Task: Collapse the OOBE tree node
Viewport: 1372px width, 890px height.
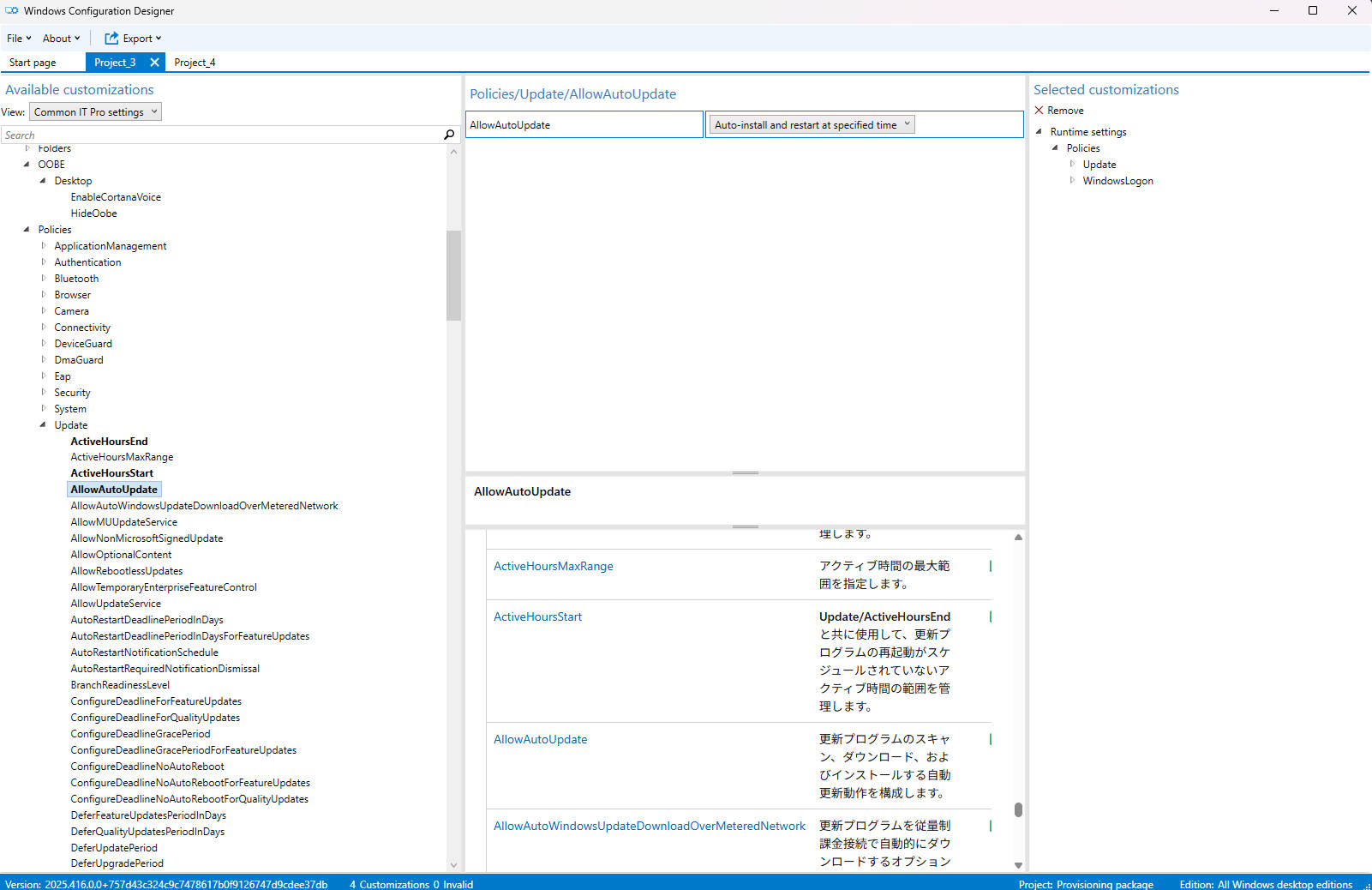Action: (27, 165)
